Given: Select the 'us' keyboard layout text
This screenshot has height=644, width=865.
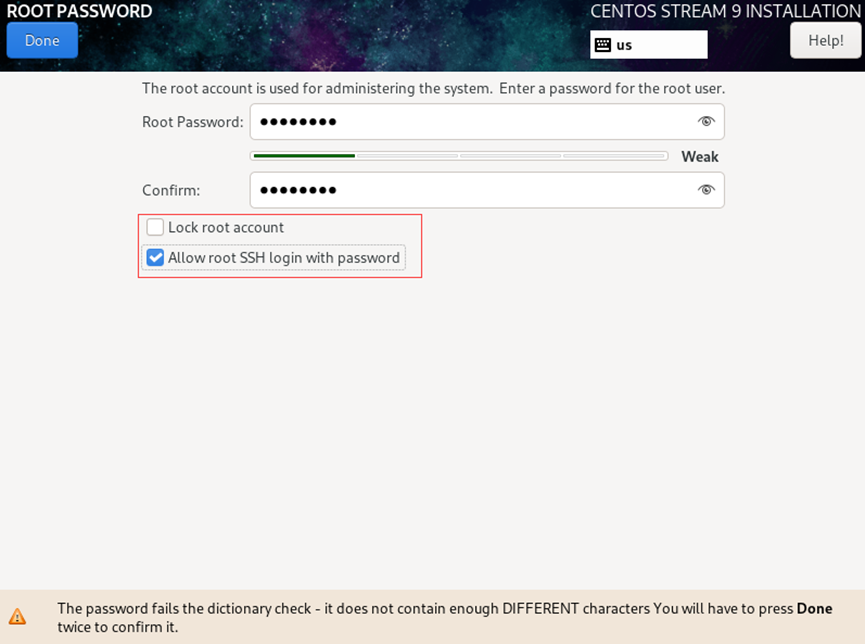Looking at the screenshot, I should pyautogui.click(x=624, y=45).
